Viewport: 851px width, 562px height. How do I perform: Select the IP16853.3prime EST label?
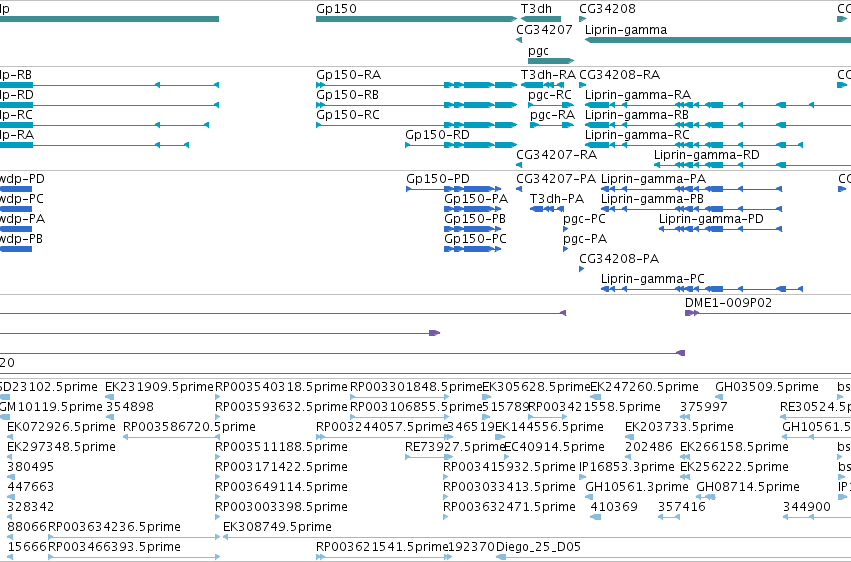pos(627,468)
